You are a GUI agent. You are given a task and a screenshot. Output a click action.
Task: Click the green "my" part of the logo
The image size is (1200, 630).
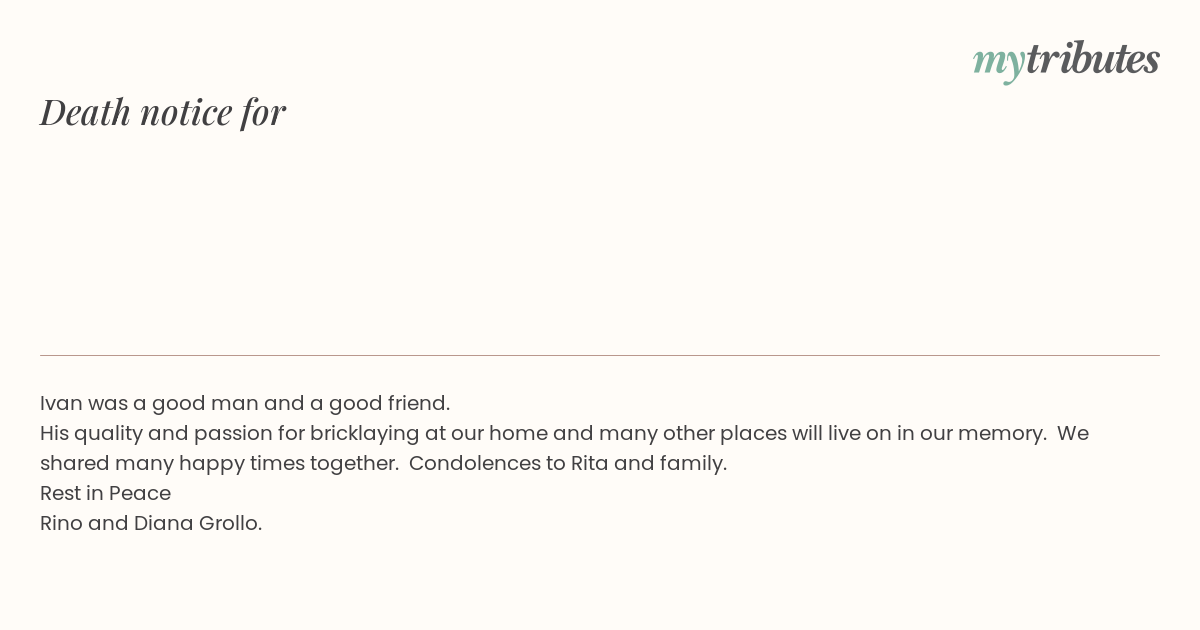(x=999, y=63)
